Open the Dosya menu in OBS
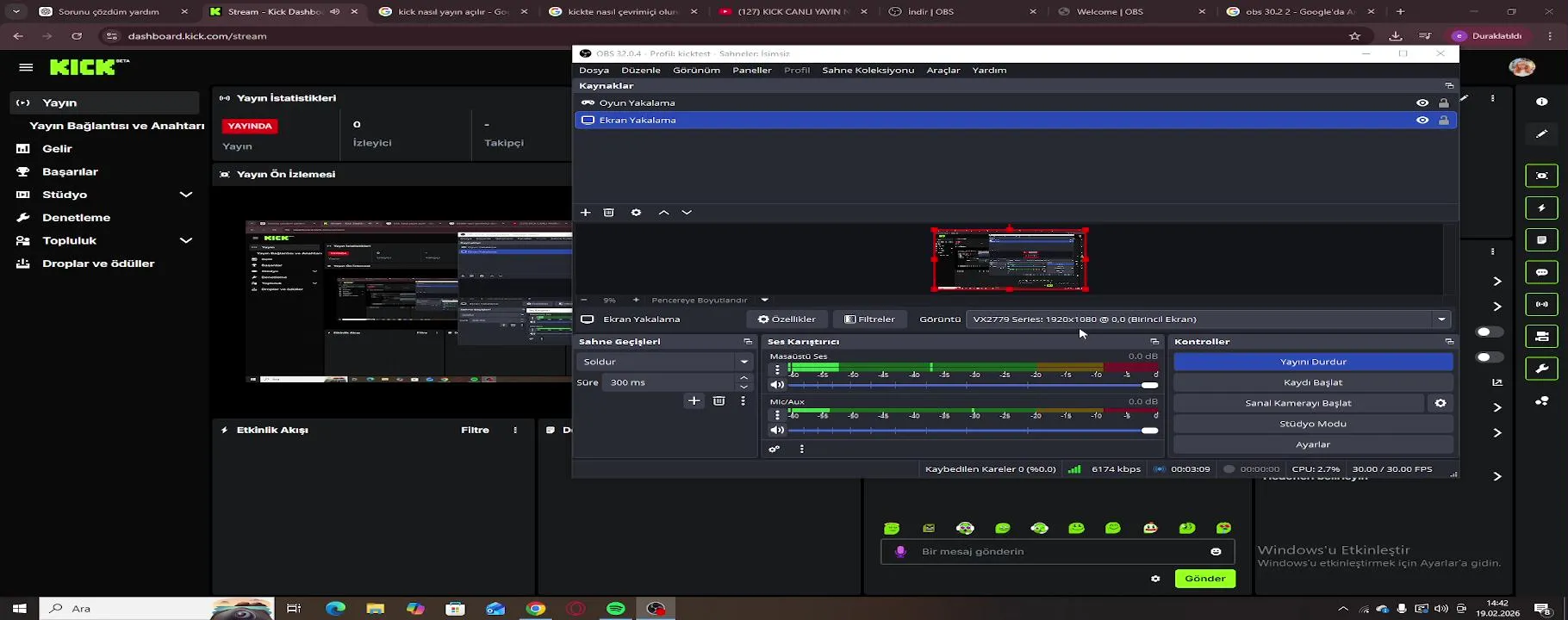 tap(594, 71)
